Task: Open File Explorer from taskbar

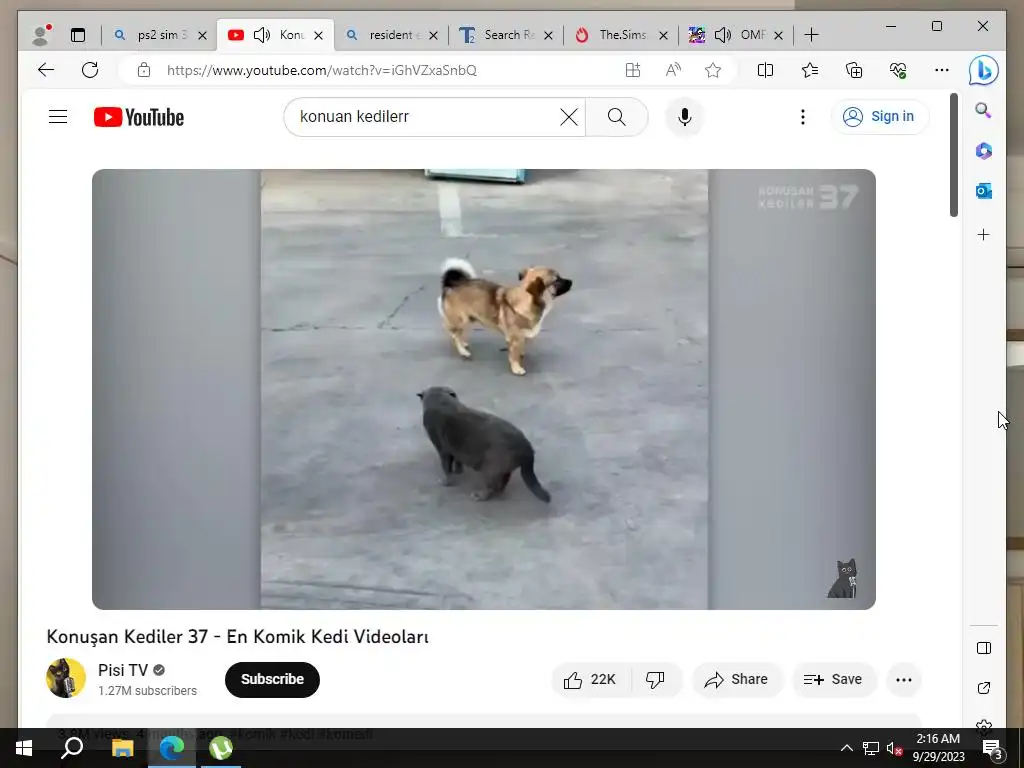Action: 123,748
